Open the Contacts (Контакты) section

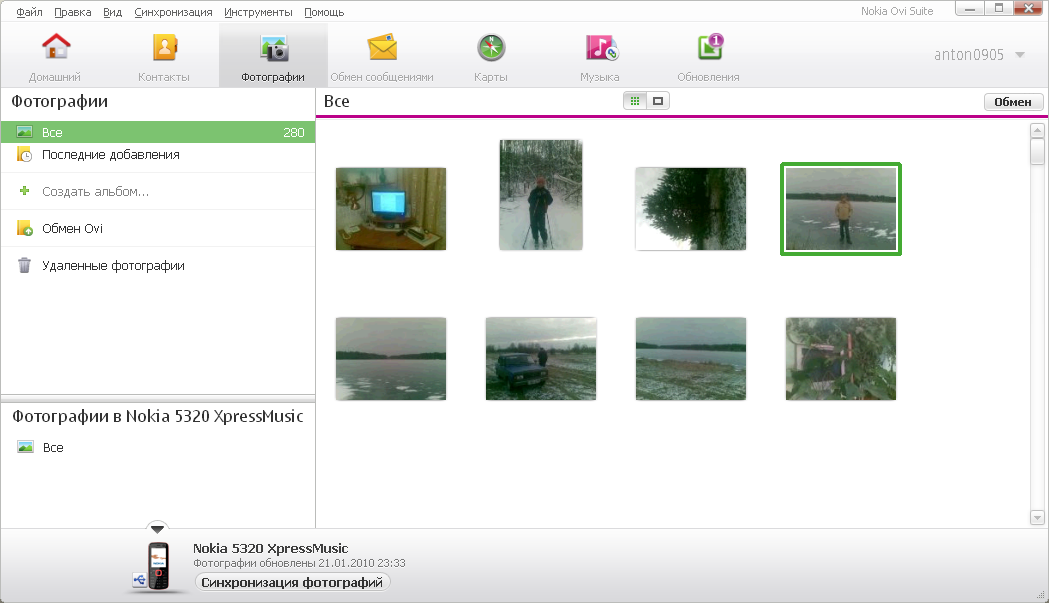pos(164,58)
